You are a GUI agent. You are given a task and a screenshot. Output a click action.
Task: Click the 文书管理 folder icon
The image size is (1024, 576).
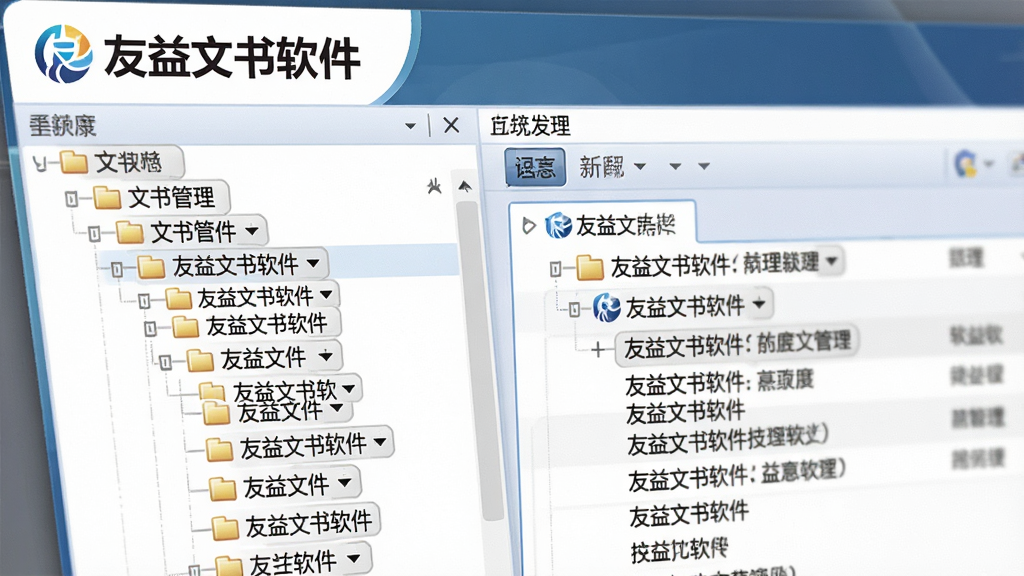106,197
